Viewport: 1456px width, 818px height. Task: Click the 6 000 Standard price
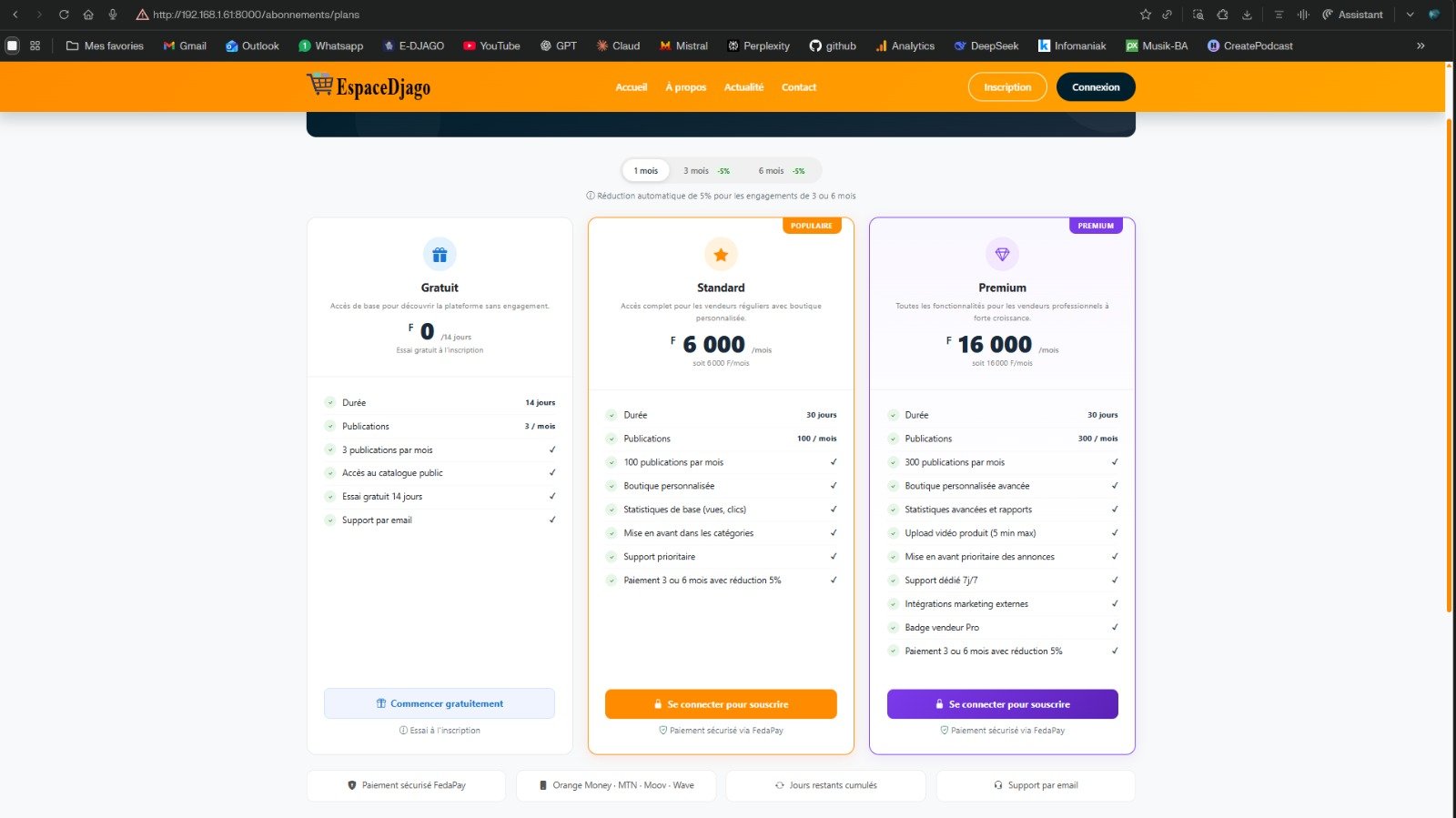click(x=713, y=345)
